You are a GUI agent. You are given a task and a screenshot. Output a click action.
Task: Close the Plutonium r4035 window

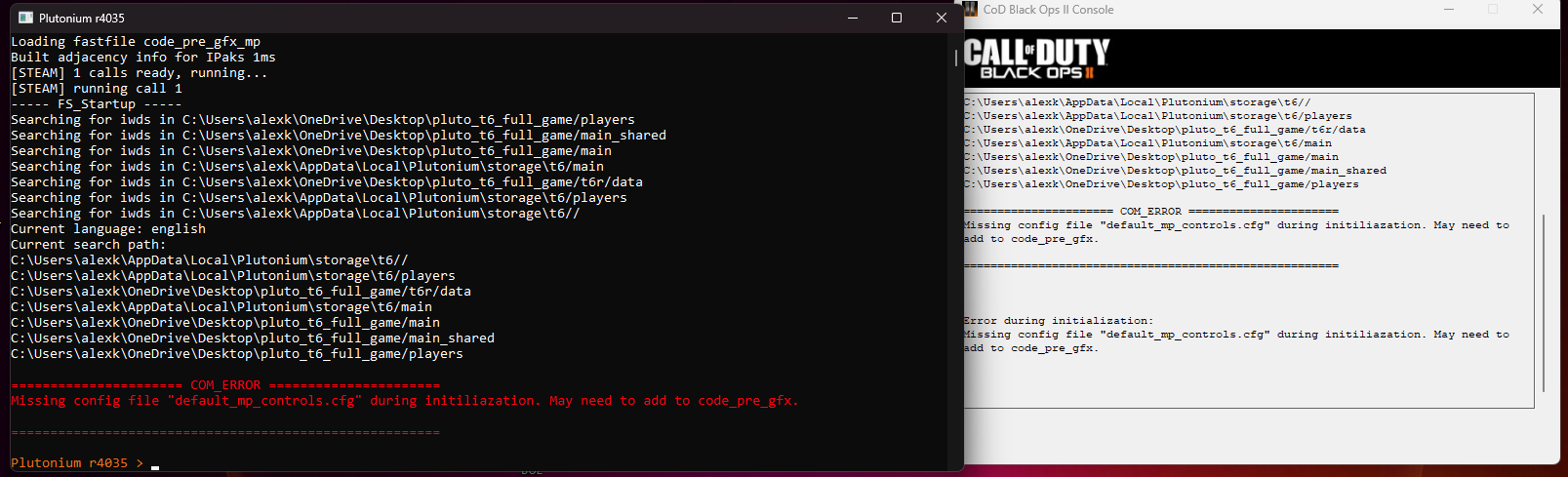pyautogui.click(x=941, y=18)
